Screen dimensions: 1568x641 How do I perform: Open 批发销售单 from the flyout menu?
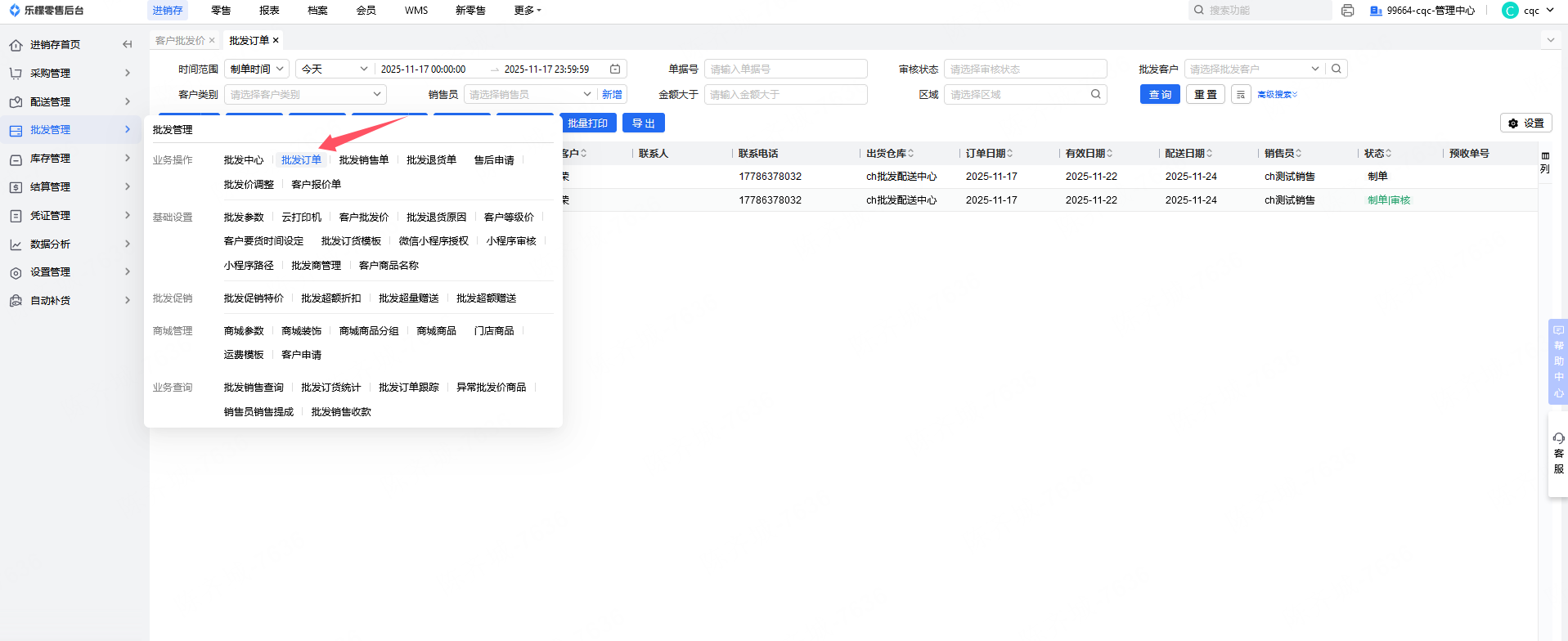pos(364,160)
